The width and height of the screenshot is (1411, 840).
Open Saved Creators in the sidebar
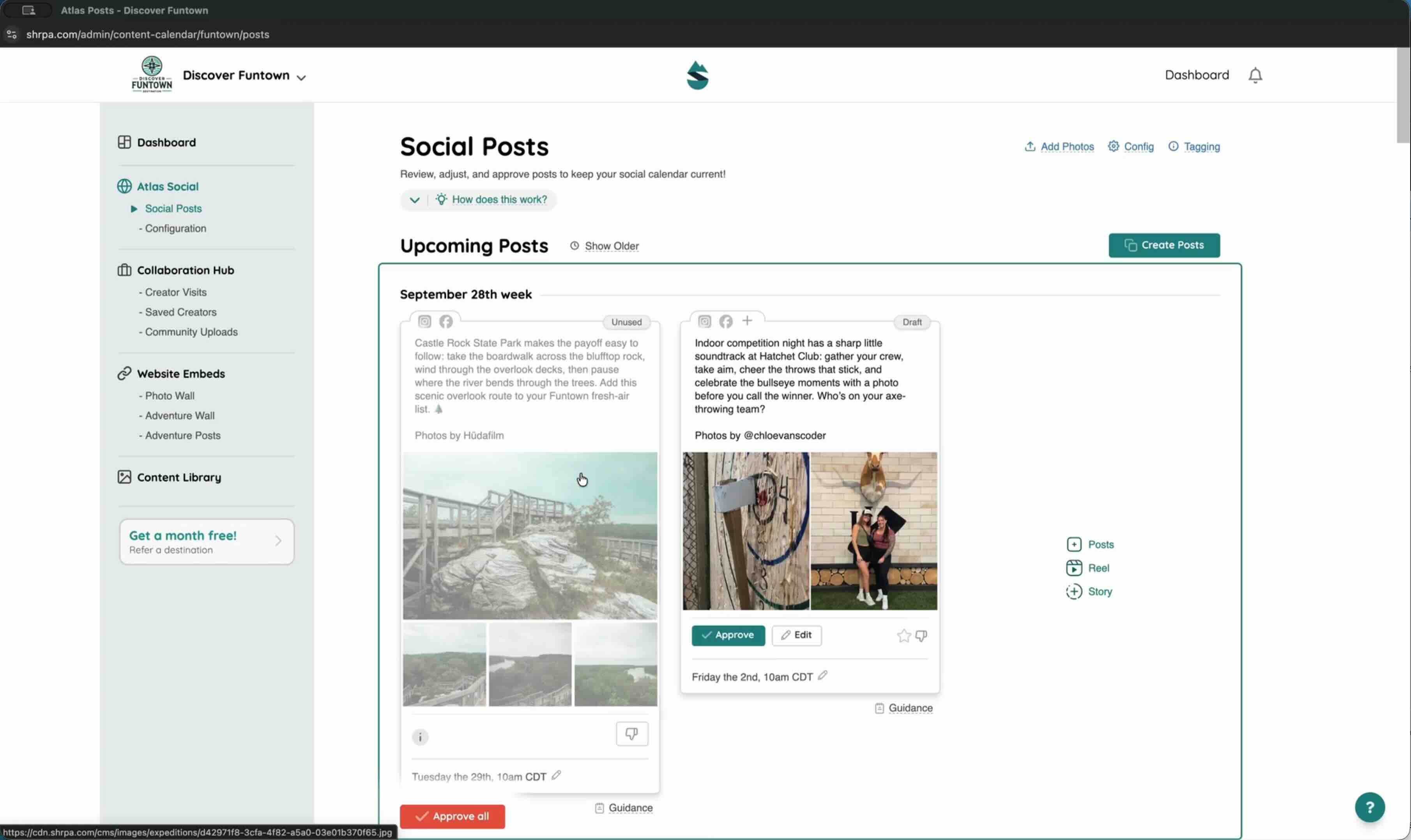(180, 312)
